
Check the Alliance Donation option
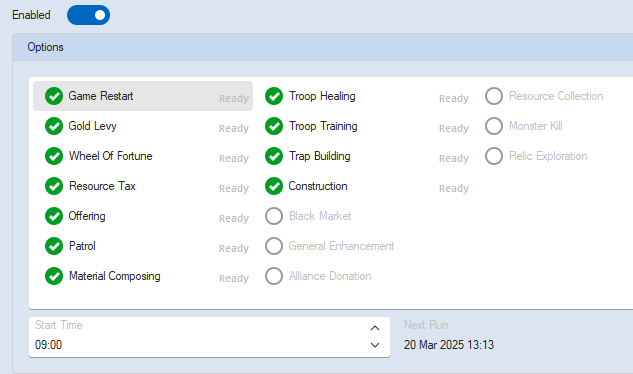(274, 276)
